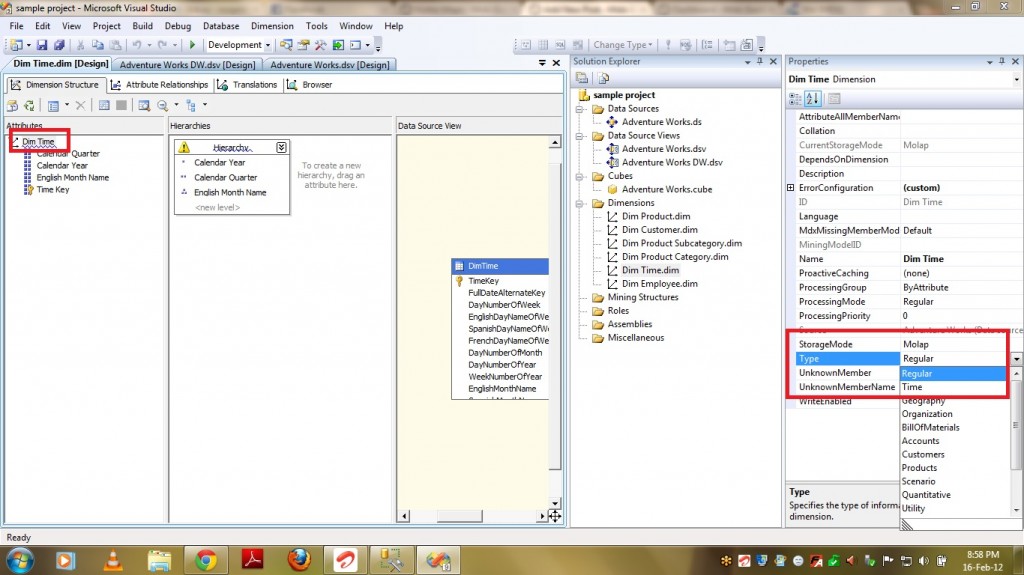Click the Process dimension icon in designer toolbar

tap(14, 105)
